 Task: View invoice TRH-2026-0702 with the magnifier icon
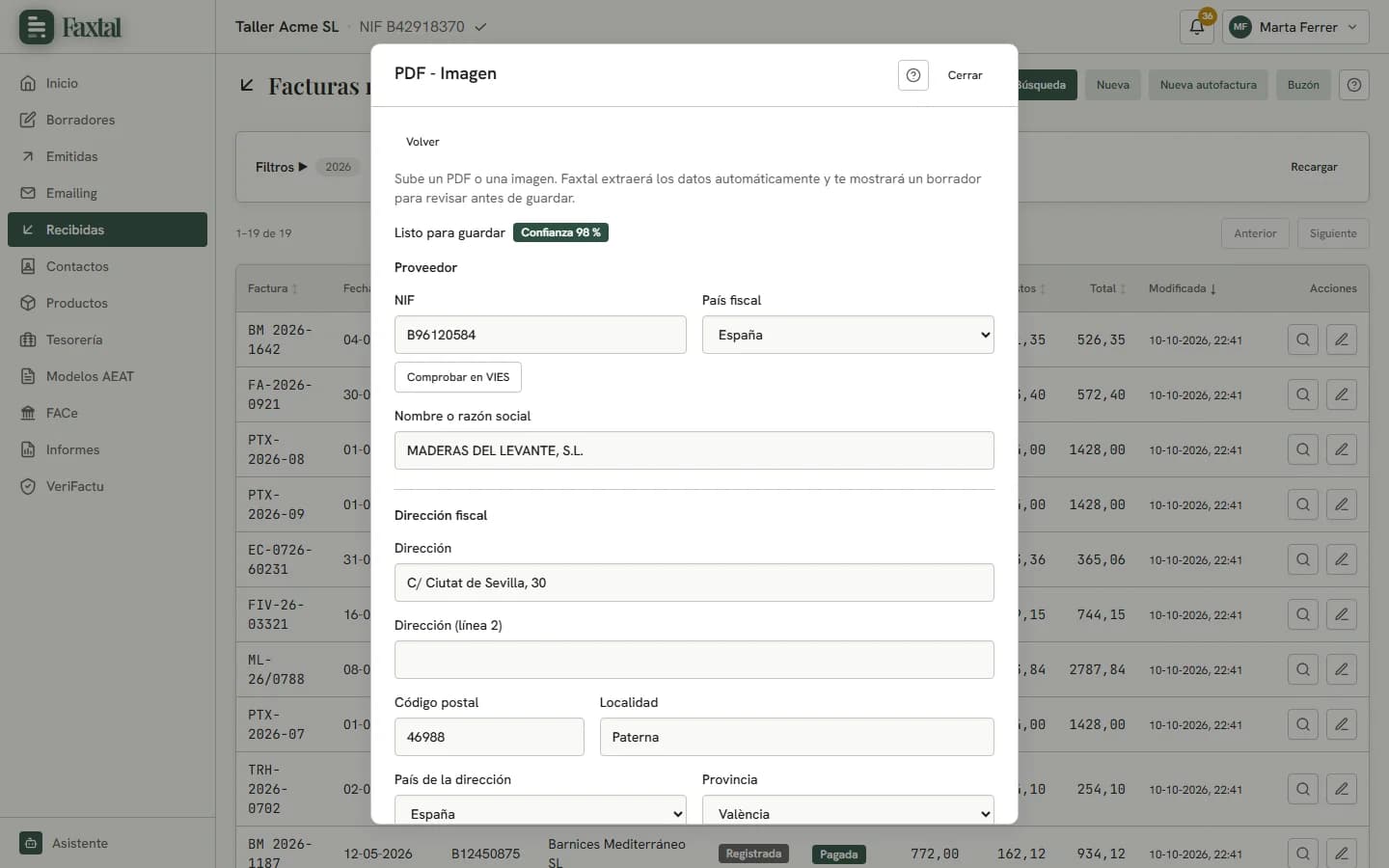[1303, 789]
